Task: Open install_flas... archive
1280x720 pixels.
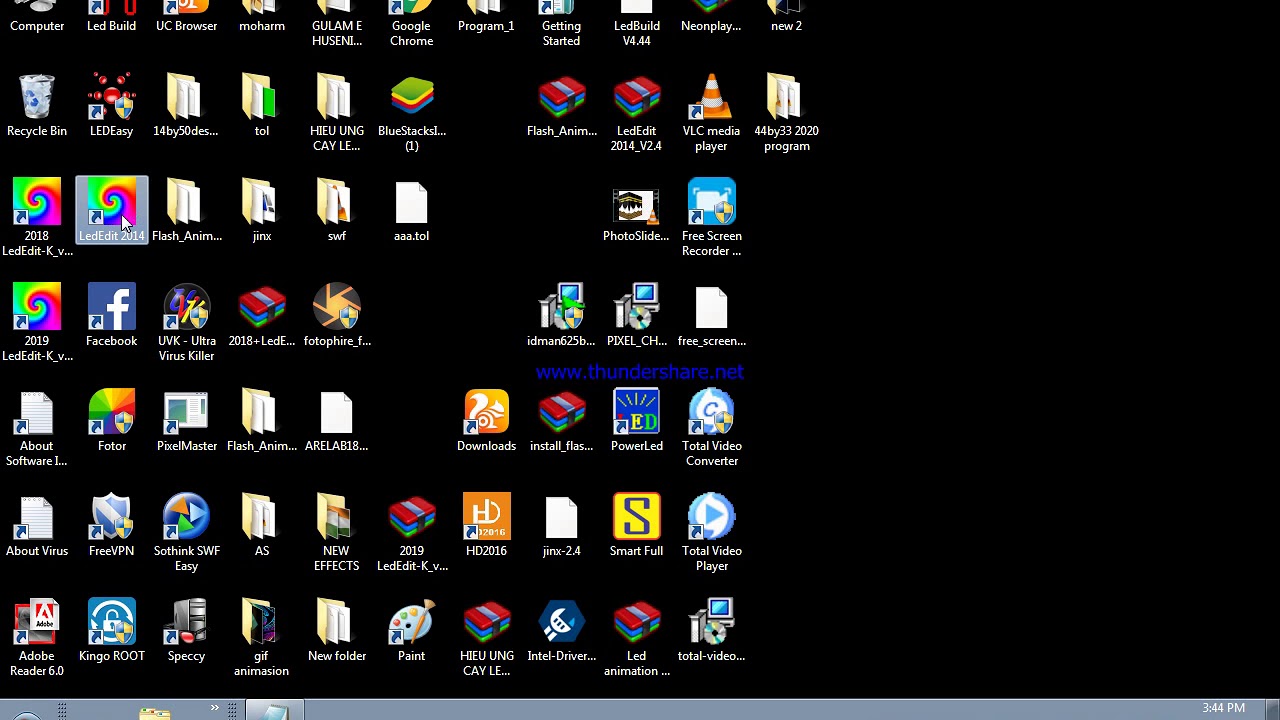Action: point(562,421)
